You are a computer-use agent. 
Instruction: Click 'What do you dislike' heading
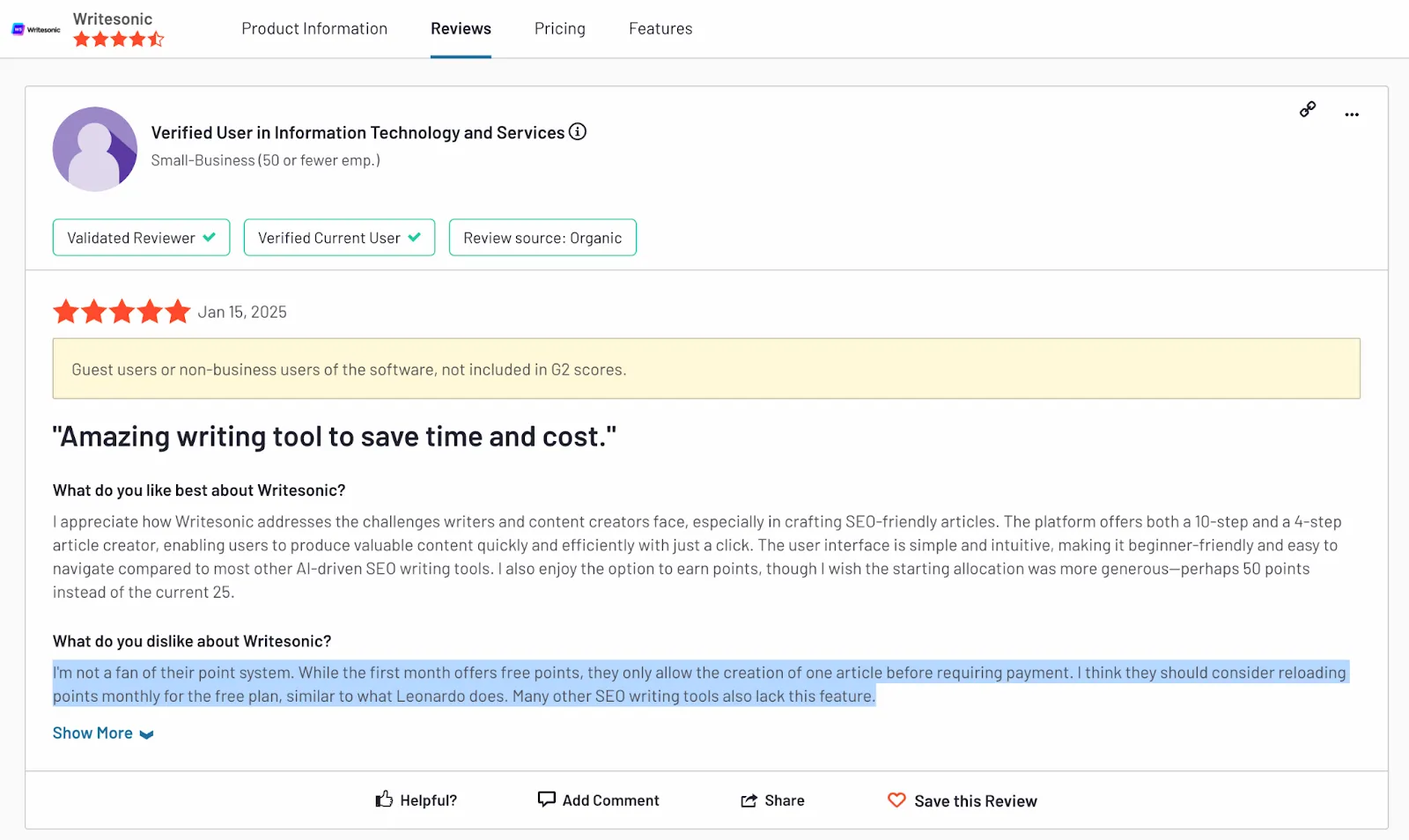(x=192, y=641)
